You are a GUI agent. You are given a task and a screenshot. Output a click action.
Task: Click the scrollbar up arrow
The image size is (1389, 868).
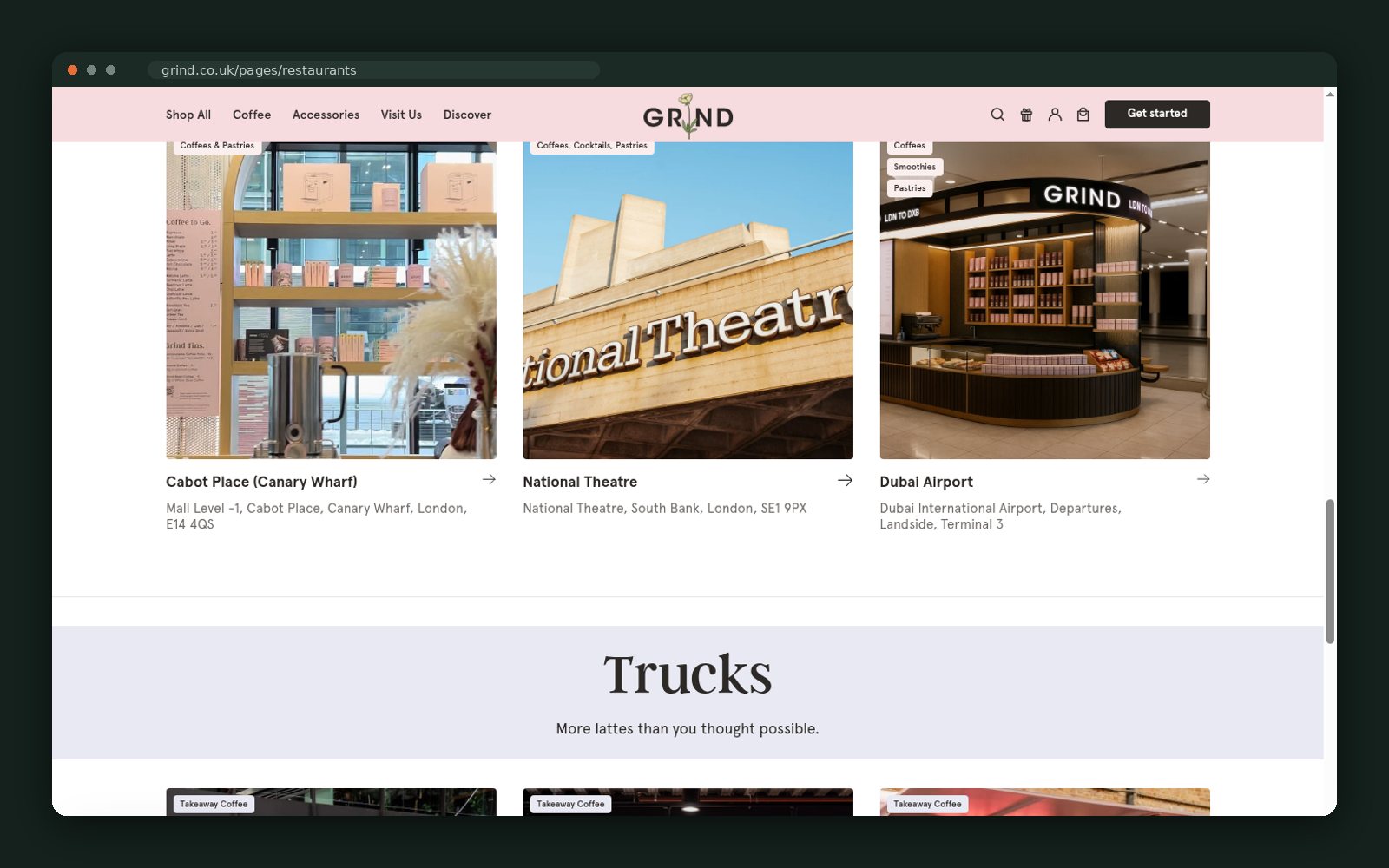tap(1330, 94)
